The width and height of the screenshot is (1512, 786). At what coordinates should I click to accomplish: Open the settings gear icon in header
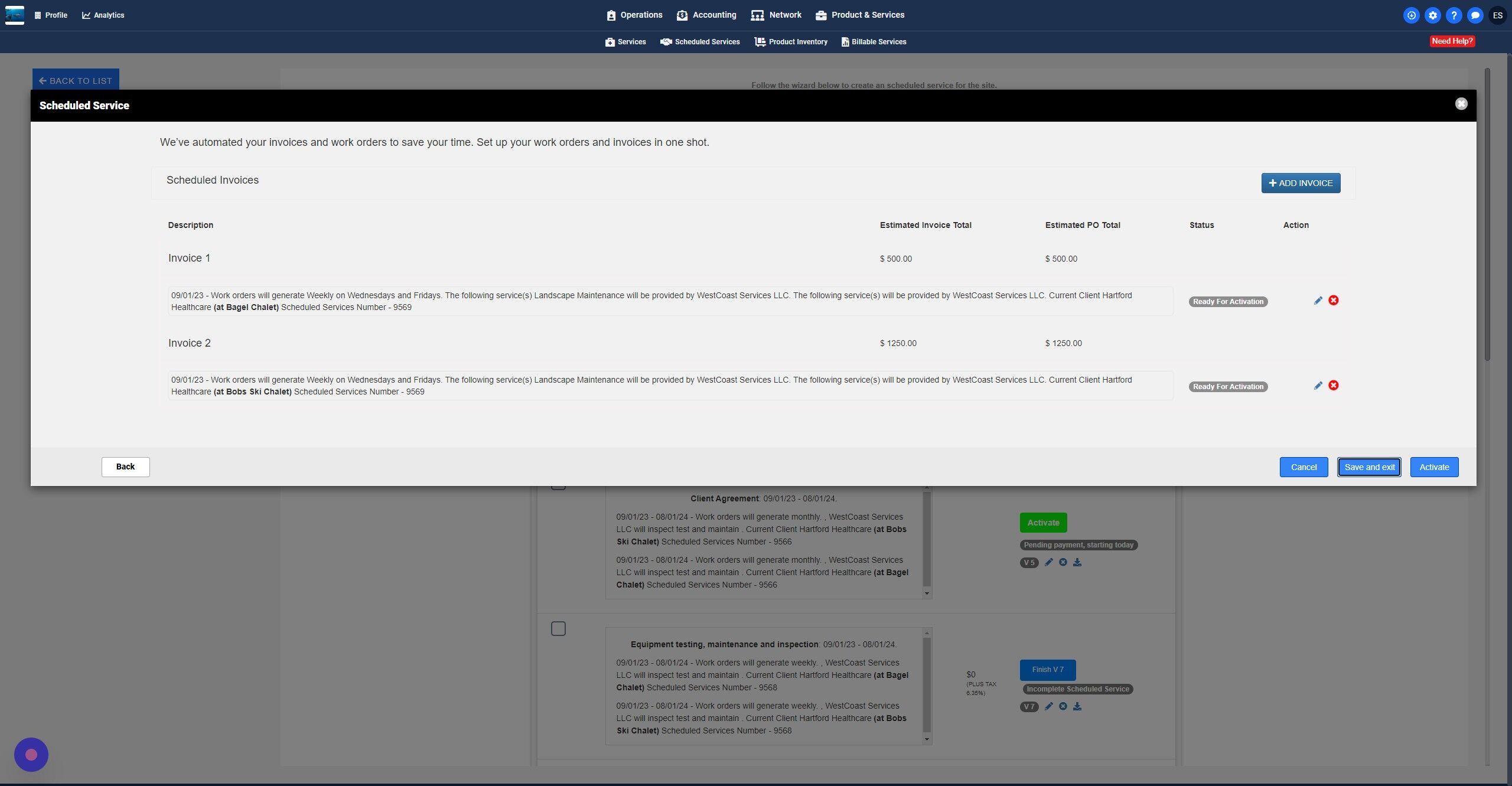tap(1432, 15)
